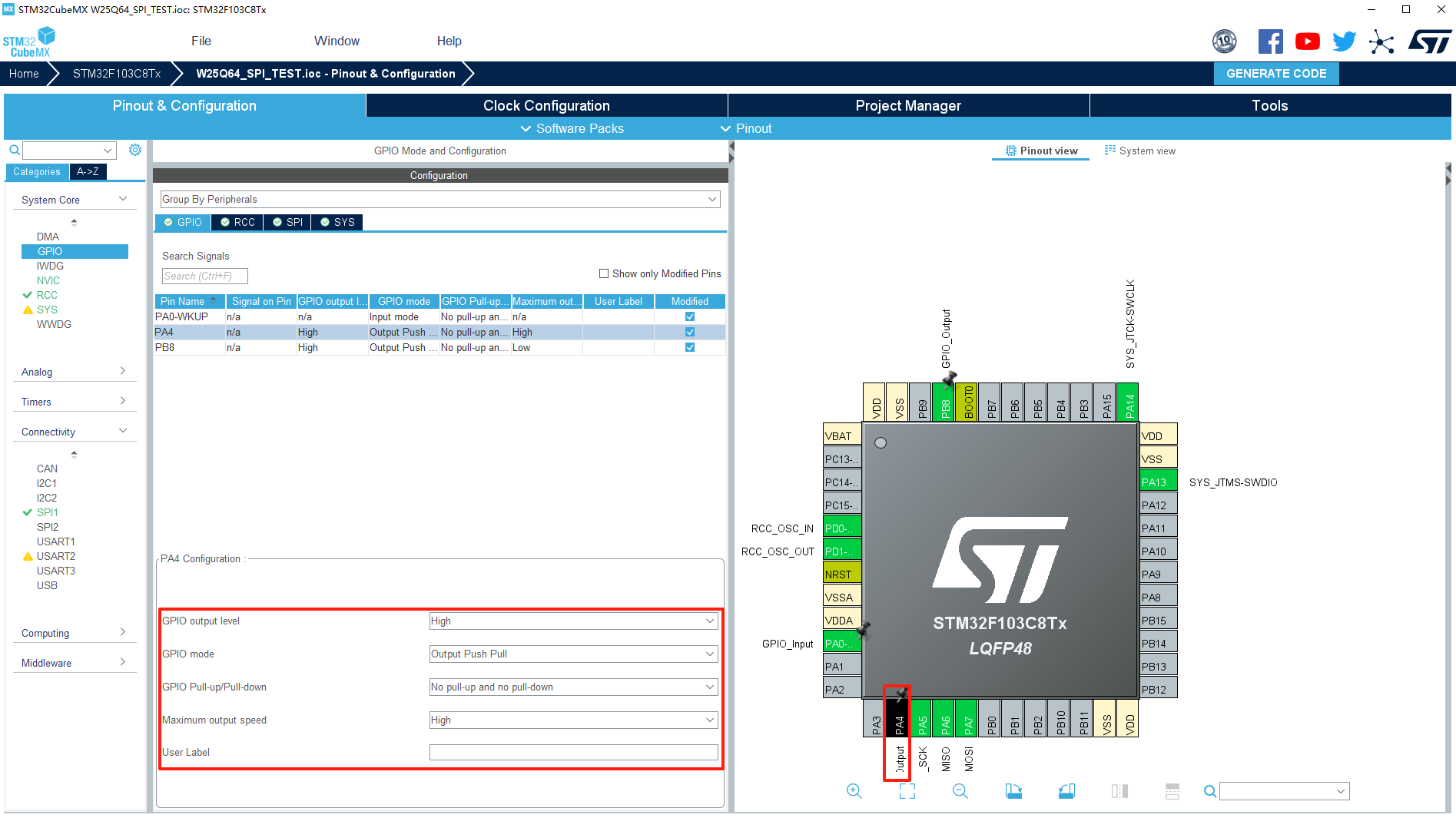Image resolution: width=1456 pixels, height=818 pixels.
Task: Click the GENERATE CODE button
Action: tap(1276, 74)
